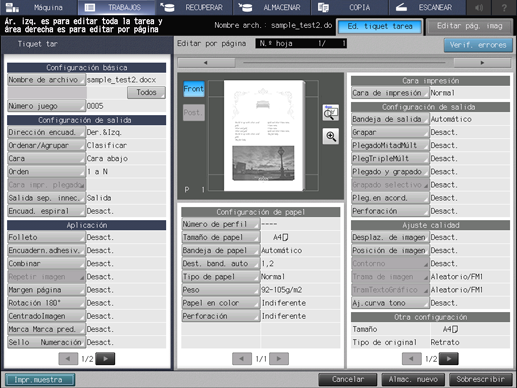Image resolution: width=517 pixels, height=388 pixels.
Task: Click the Sobrescribir button
Action: pyautogui.click(x=480, y=379)
